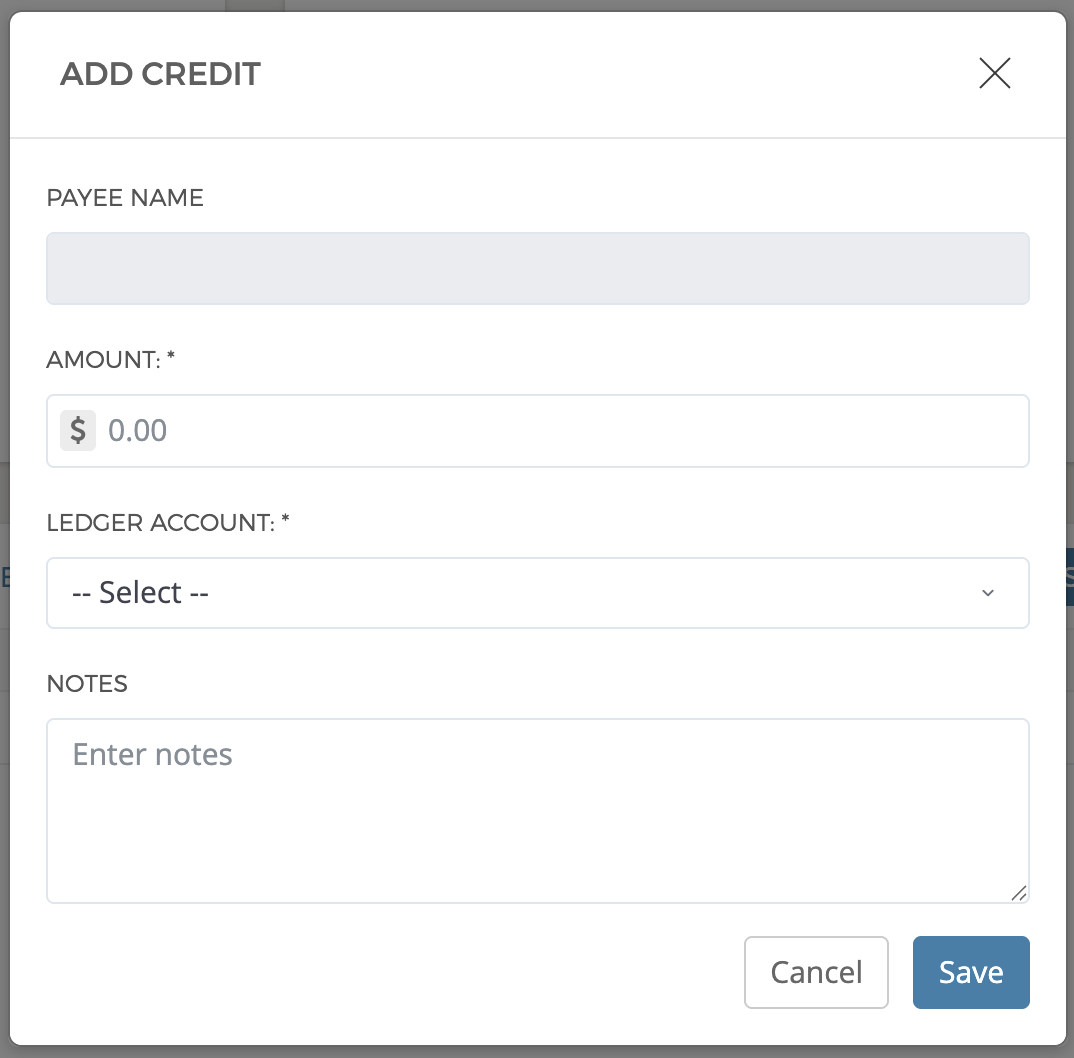Click the ADD CREDIT dialog title
The image size is (1074, 1058).
[x=160, y=73]
